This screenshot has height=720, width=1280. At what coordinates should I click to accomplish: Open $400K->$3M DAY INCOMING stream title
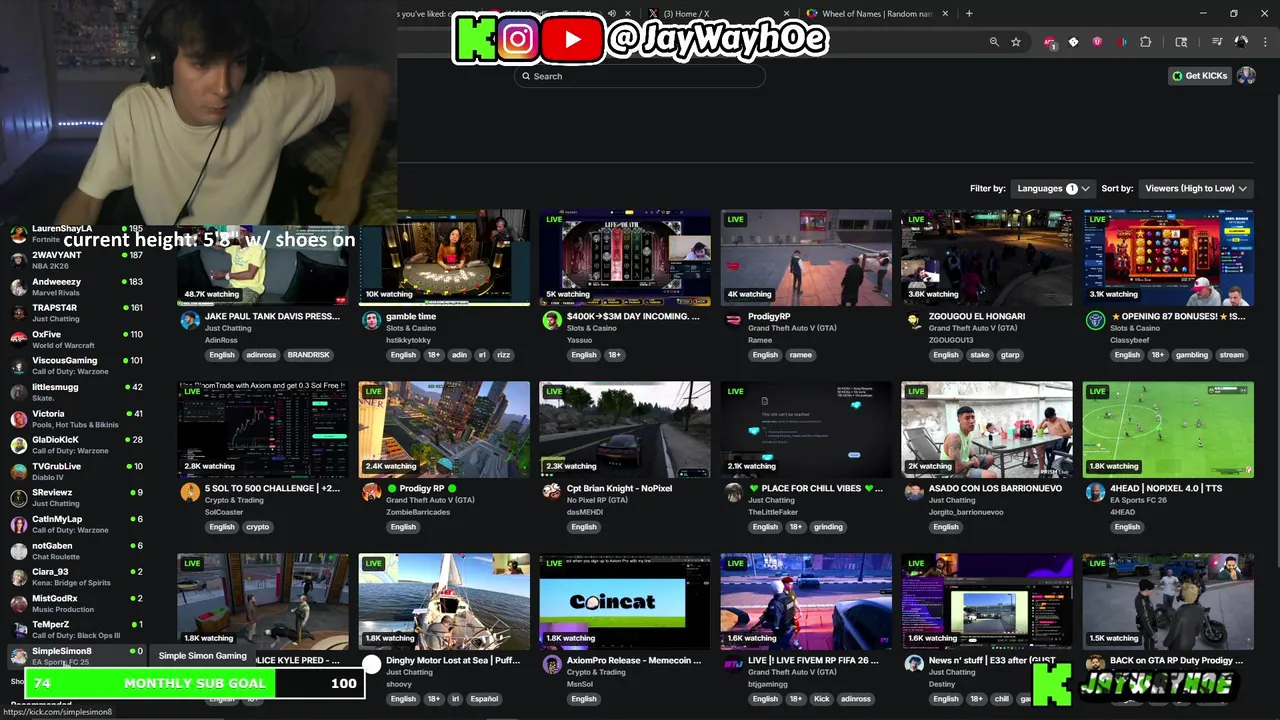click(x=633, y=316)
